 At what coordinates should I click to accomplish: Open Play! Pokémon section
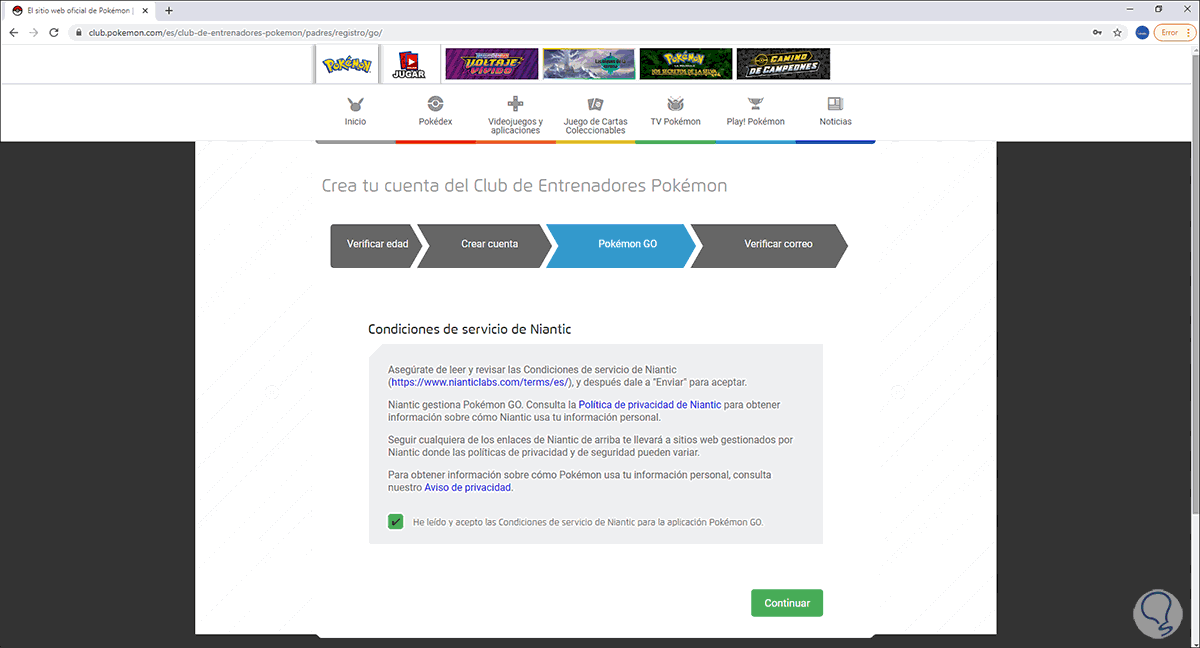point(755,112)
